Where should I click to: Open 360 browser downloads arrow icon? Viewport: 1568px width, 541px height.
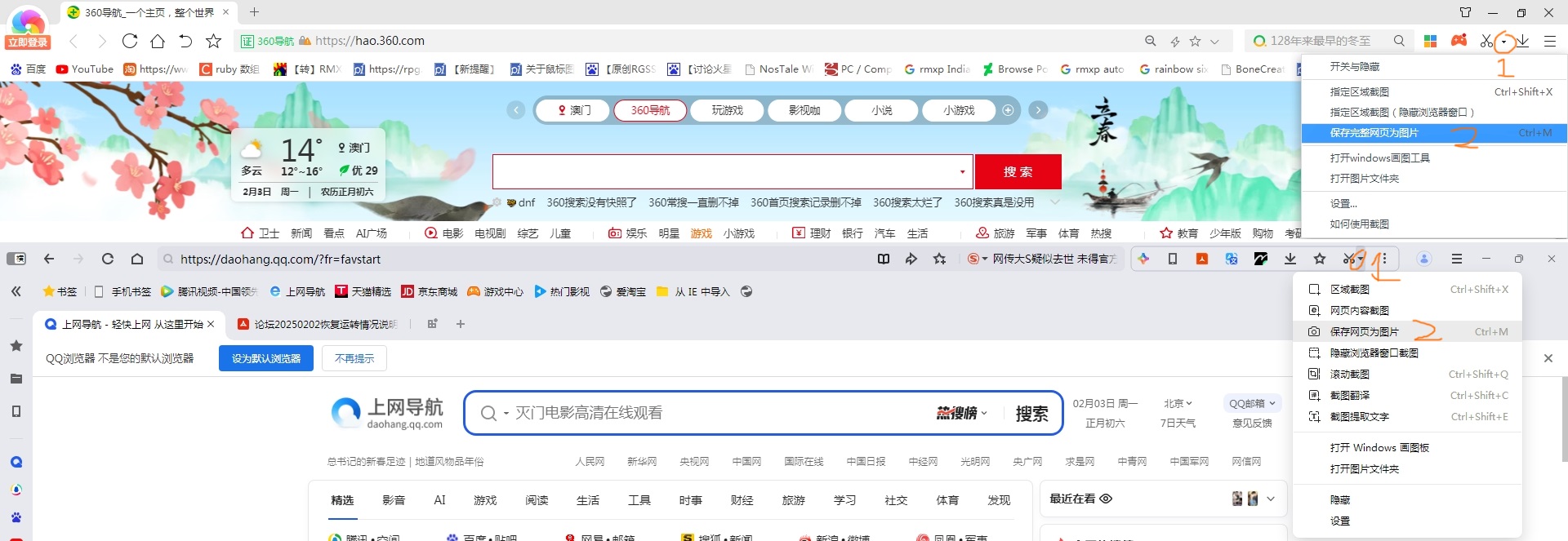pyautogui.click(x=1523, y=41)
